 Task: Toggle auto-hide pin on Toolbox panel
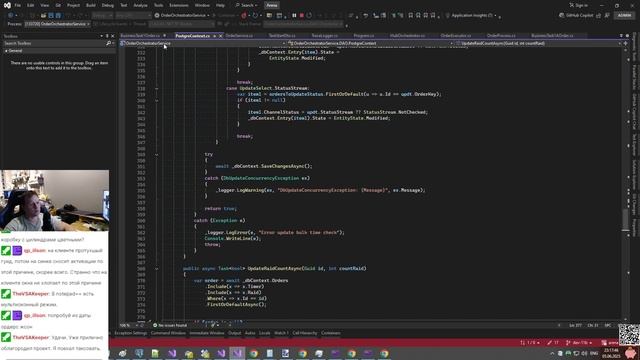click(107, 36)
